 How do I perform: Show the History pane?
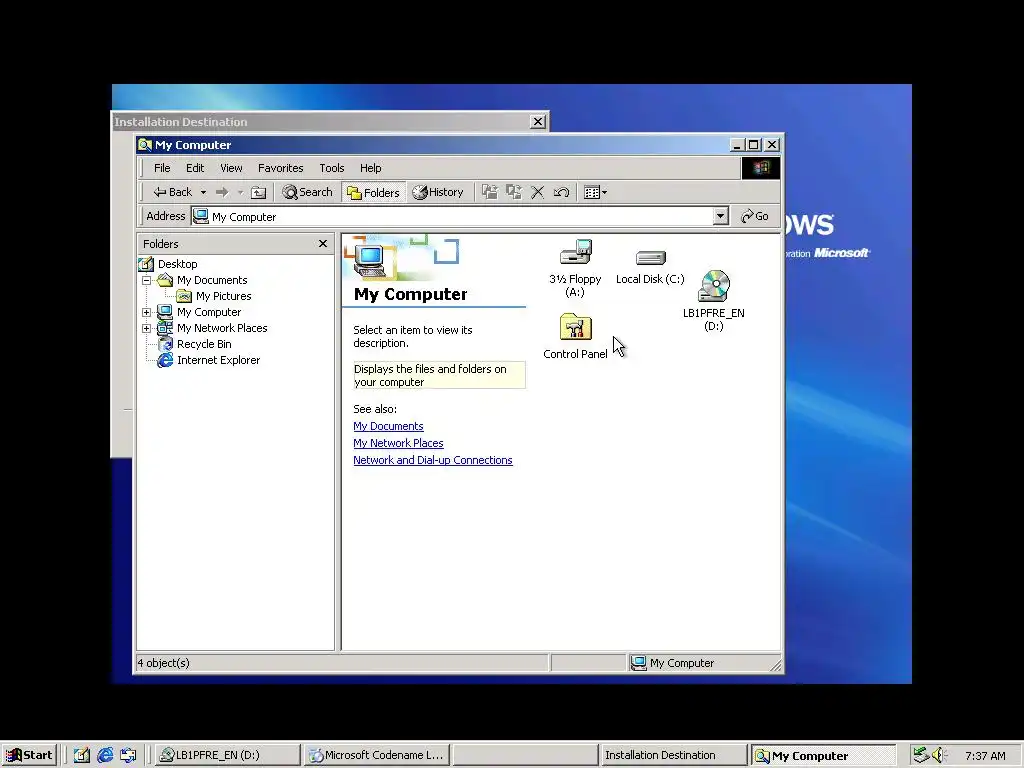tap(438, 192)
